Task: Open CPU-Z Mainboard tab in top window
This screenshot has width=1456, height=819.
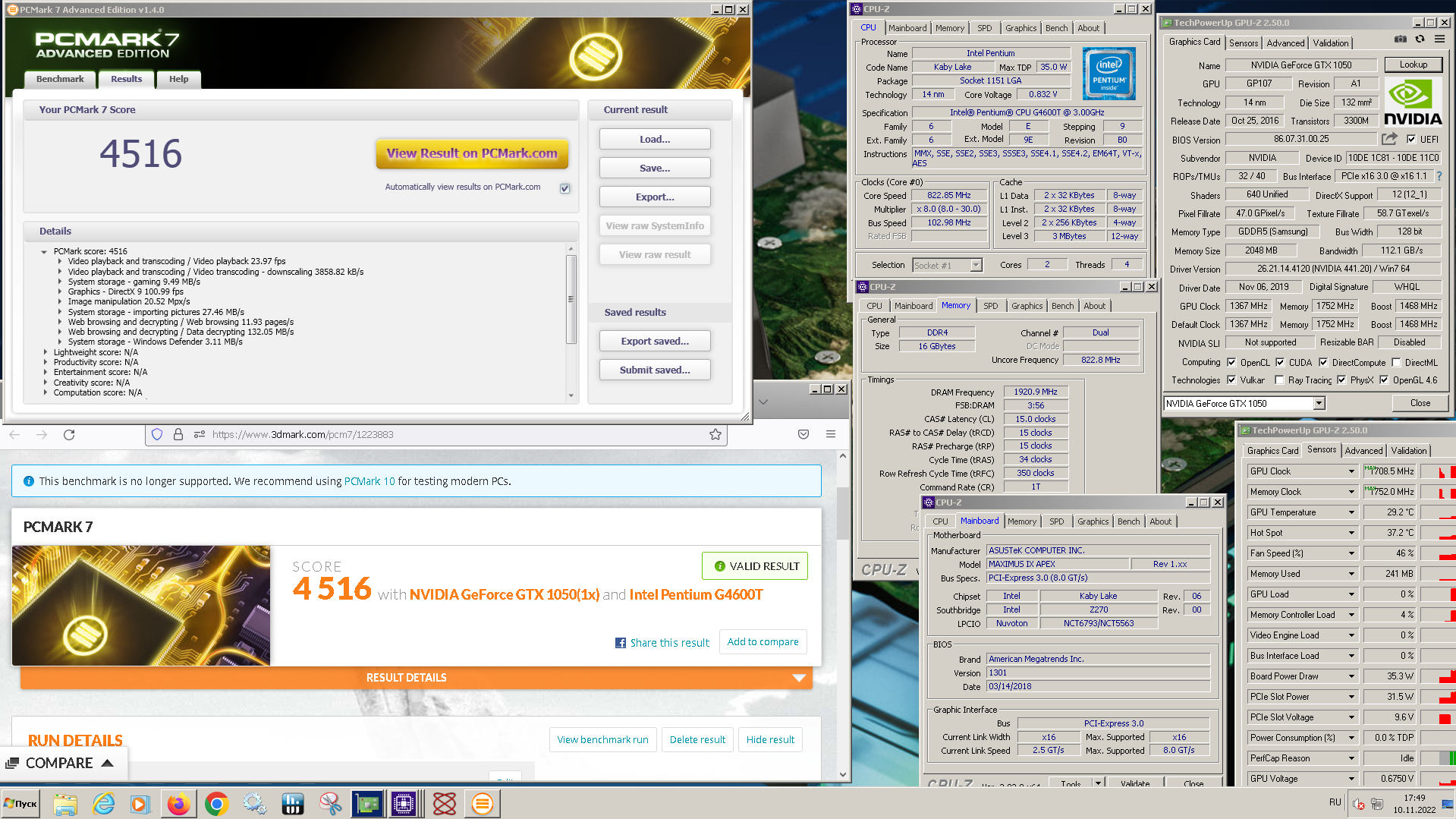Action: tap(907, 28)
